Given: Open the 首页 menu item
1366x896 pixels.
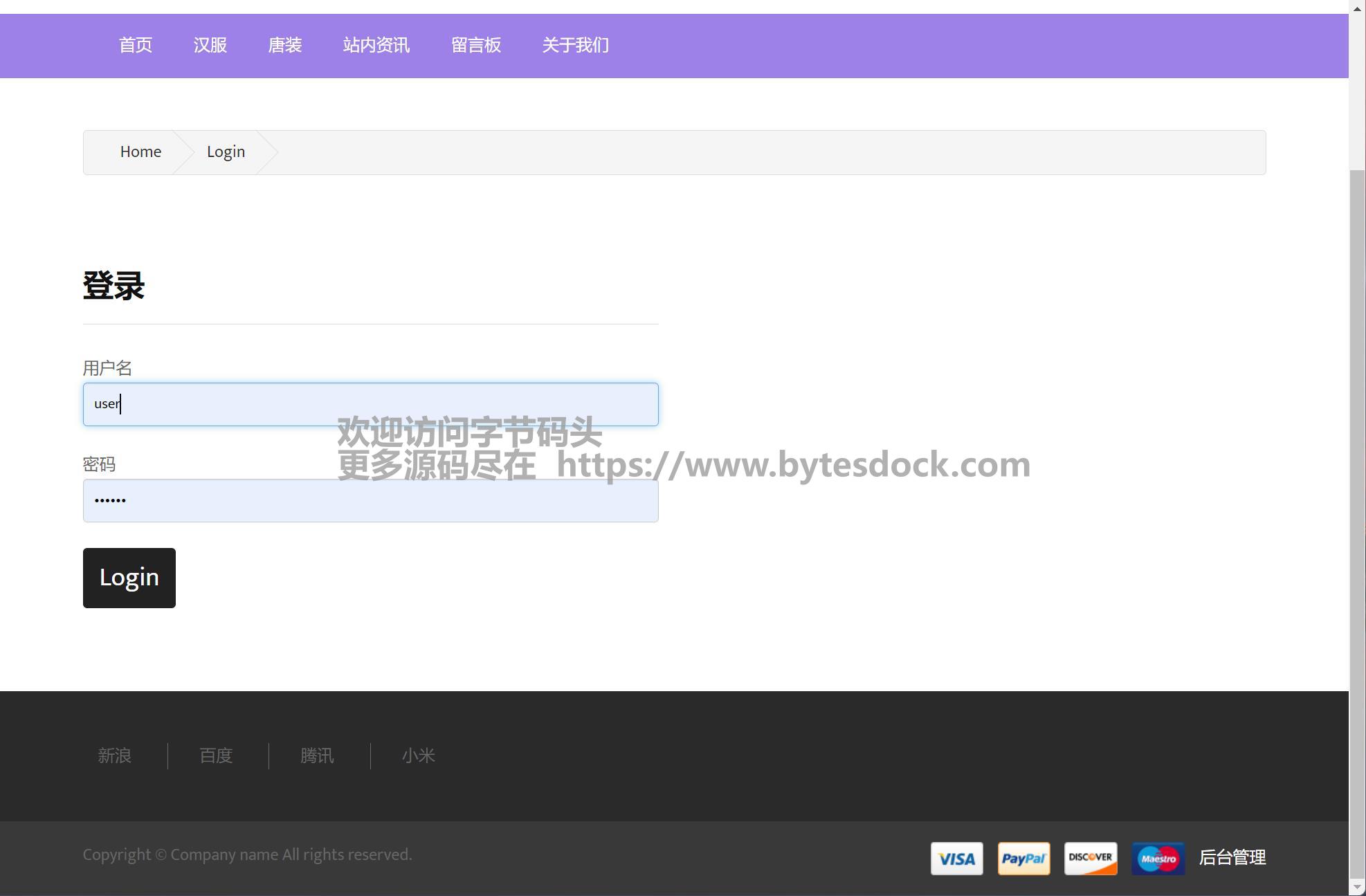Looking at the screenshot, I should pos(136,46).
